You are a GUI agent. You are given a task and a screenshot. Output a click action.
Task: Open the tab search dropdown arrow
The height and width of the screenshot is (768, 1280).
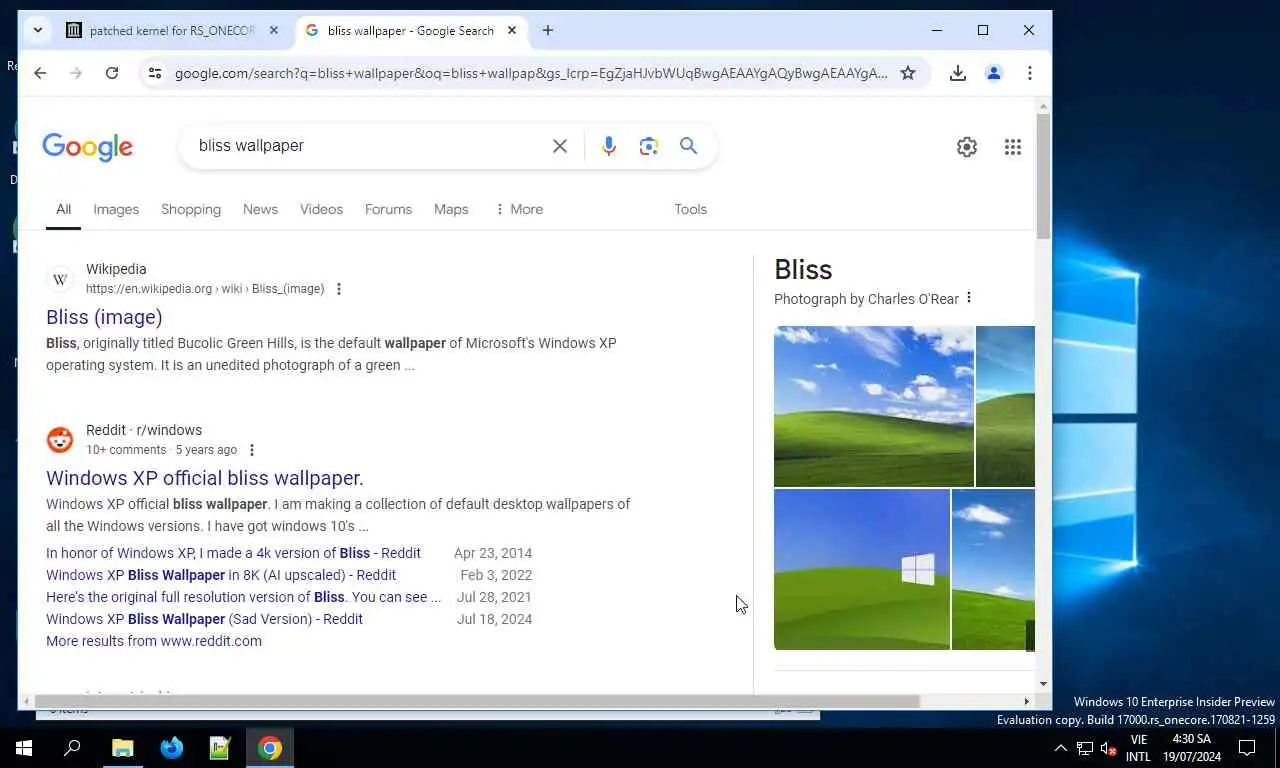pyautogui.click(x=37, y=30)
